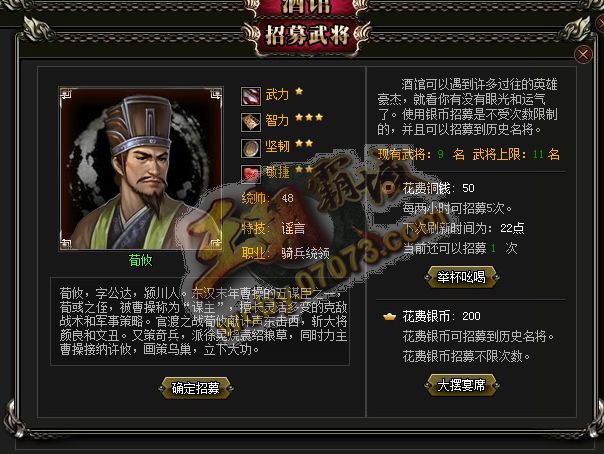Confirm recruitment with 确定招募 button
The width and height of the screenshot is (604, 454).
point(196,388)
